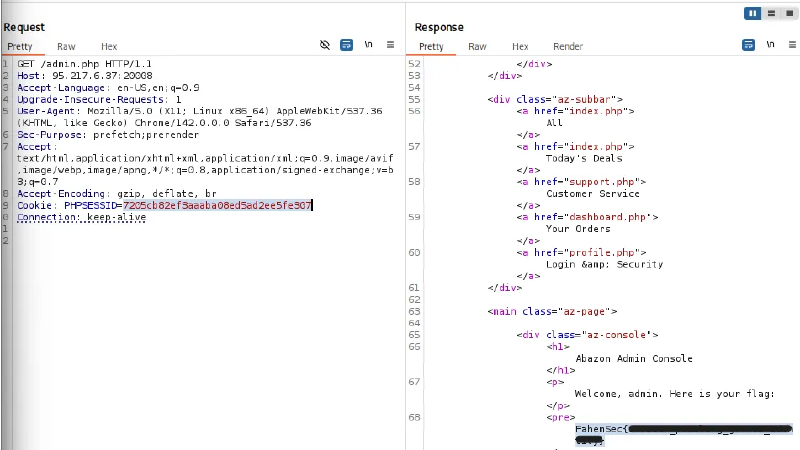
Task: Show response newline characters \n icon
Action: coord(770,45)
